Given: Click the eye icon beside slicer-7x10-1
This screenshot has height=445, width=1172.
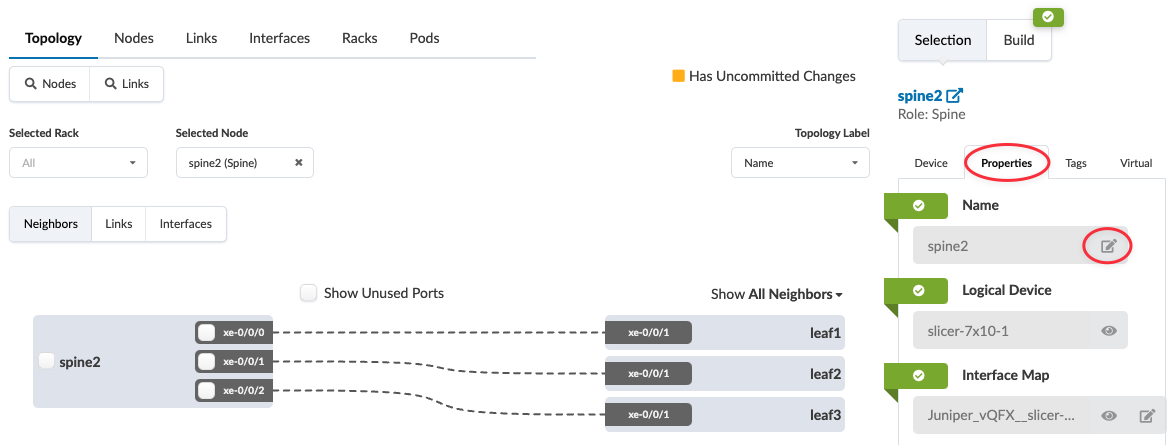Looking at the screenshot, I should click(1108, 330).
